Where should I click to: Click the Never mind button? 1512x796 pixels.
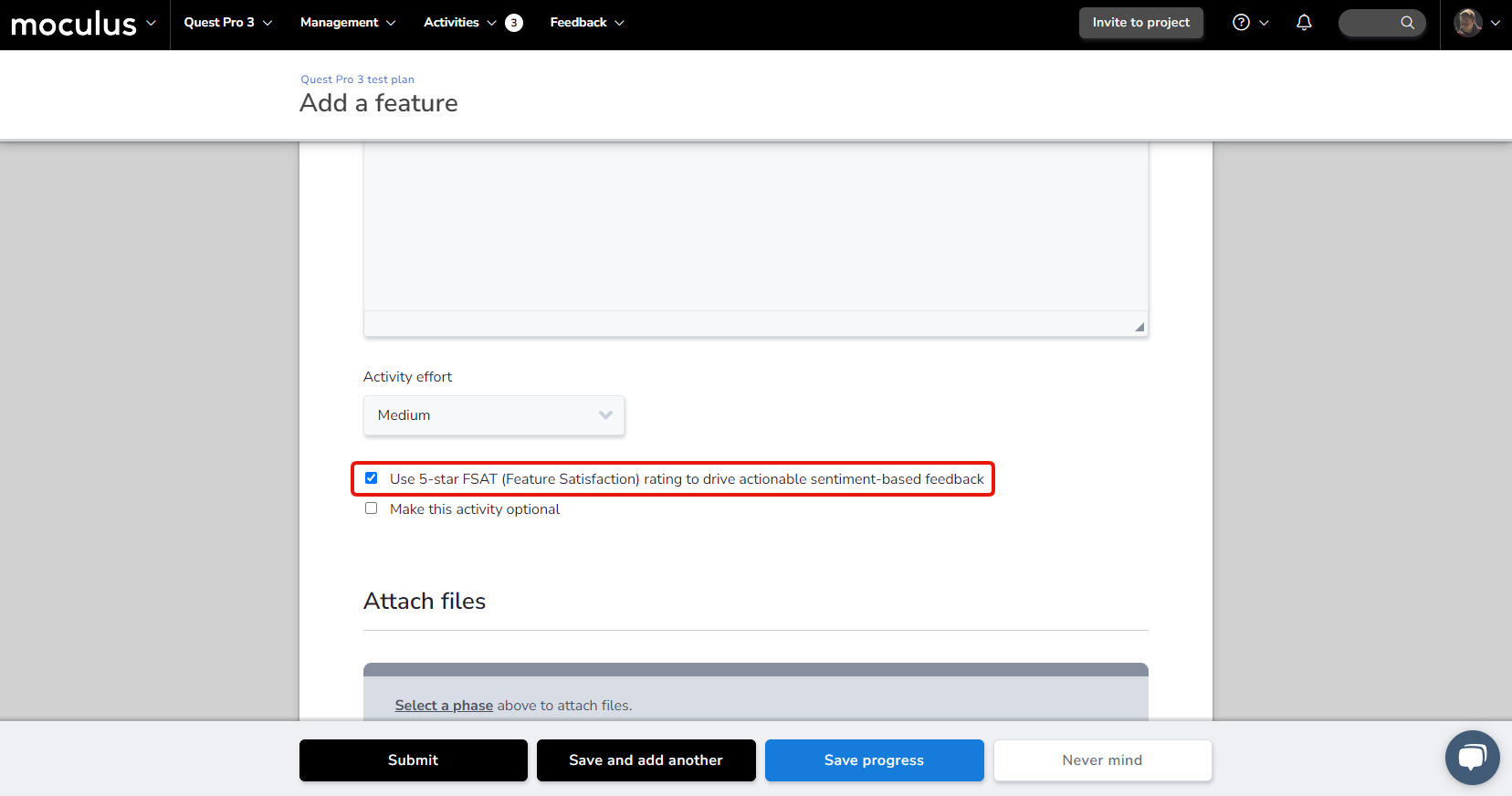(x=1103, y=760)
